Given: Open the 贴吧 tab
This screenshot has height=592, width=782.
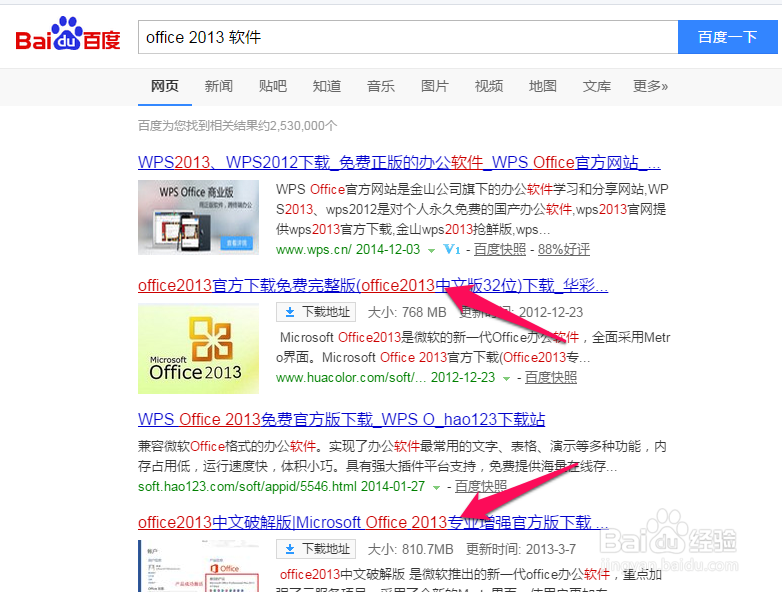Looking at the screenshot, I should [x=273, y=86].
